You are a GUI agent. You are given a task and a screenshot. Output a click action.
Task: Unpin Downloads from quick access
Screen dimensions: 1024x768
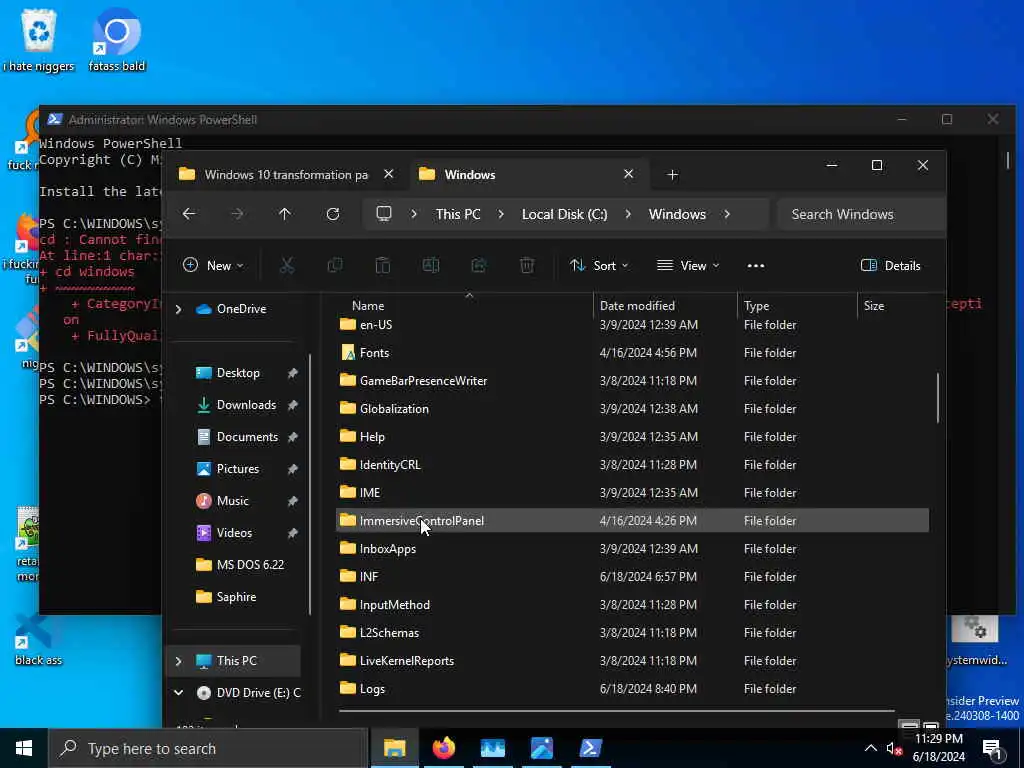pos(293,405)
